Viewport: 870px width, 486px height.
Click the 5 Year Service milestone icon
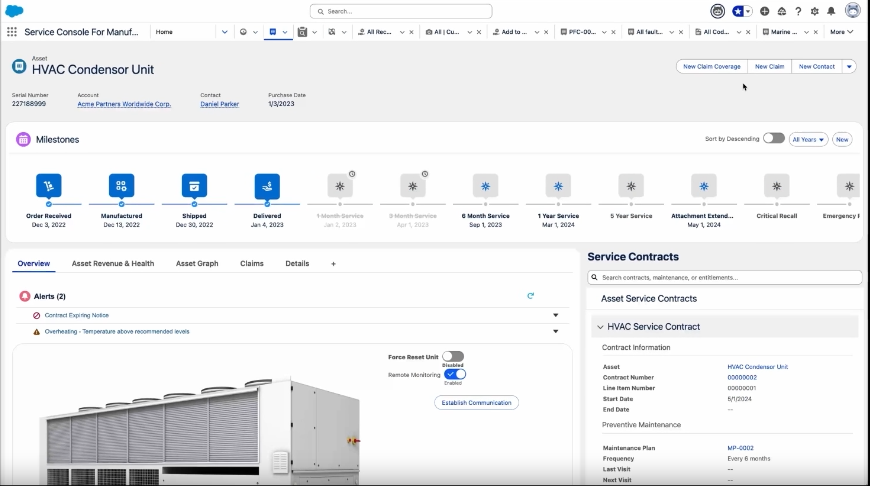631,186
